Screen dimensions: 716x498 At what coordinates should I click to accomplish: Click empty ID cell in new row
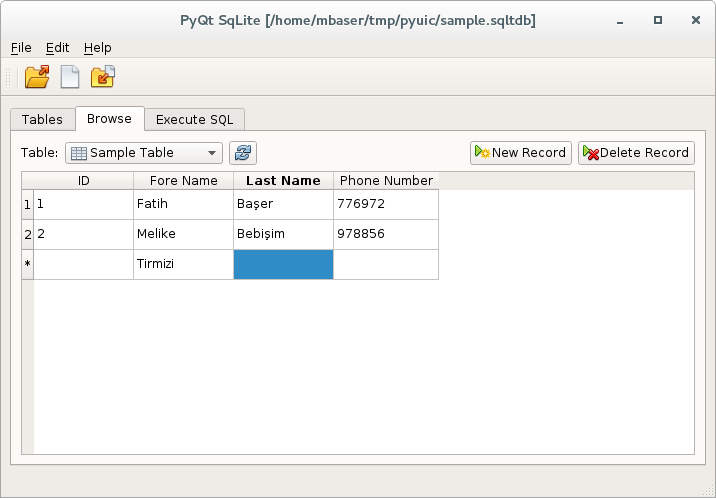click(x=84, y=264)
